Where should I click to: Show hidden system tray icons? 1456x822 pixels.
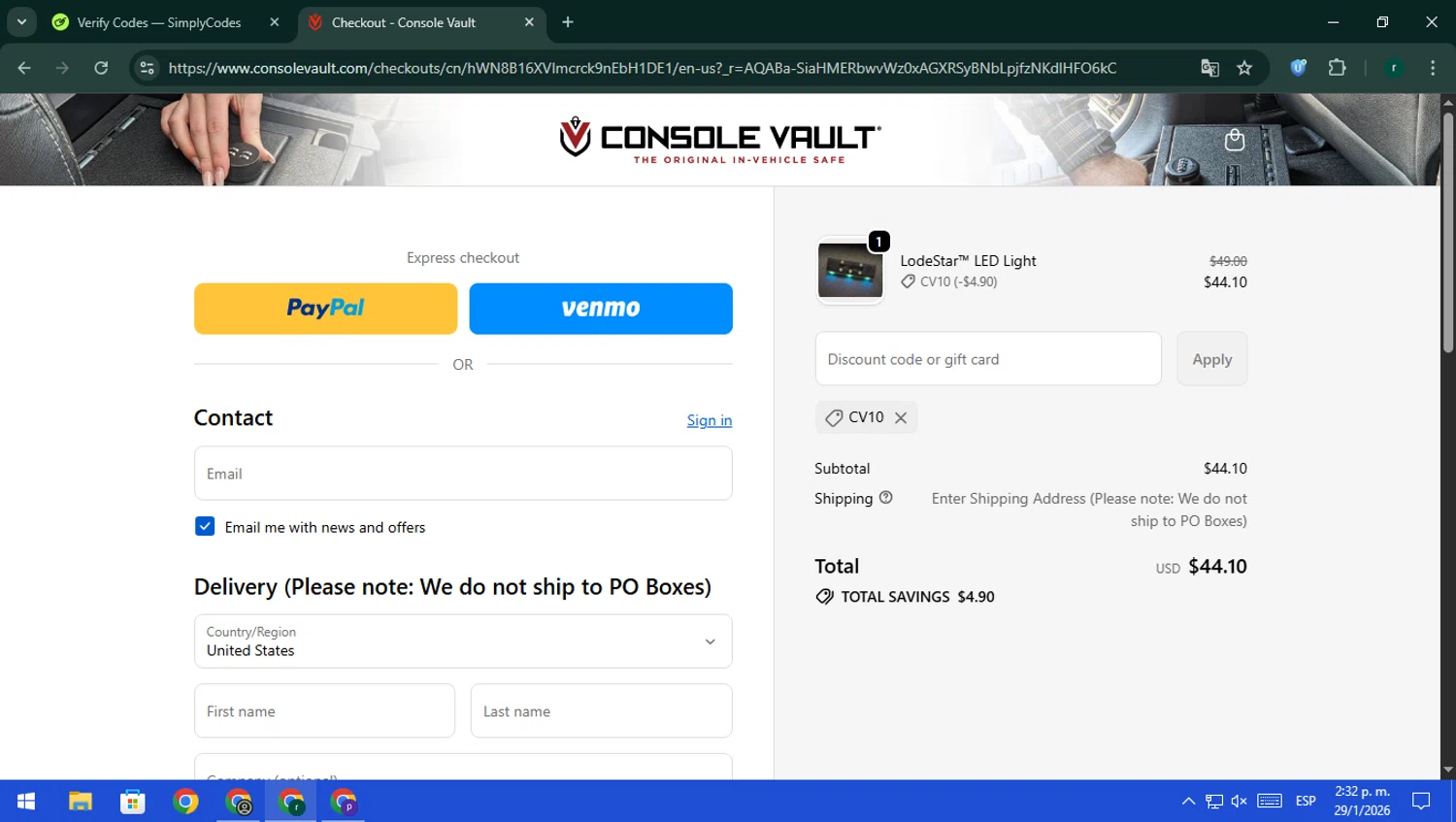(x=1188, y=802)
